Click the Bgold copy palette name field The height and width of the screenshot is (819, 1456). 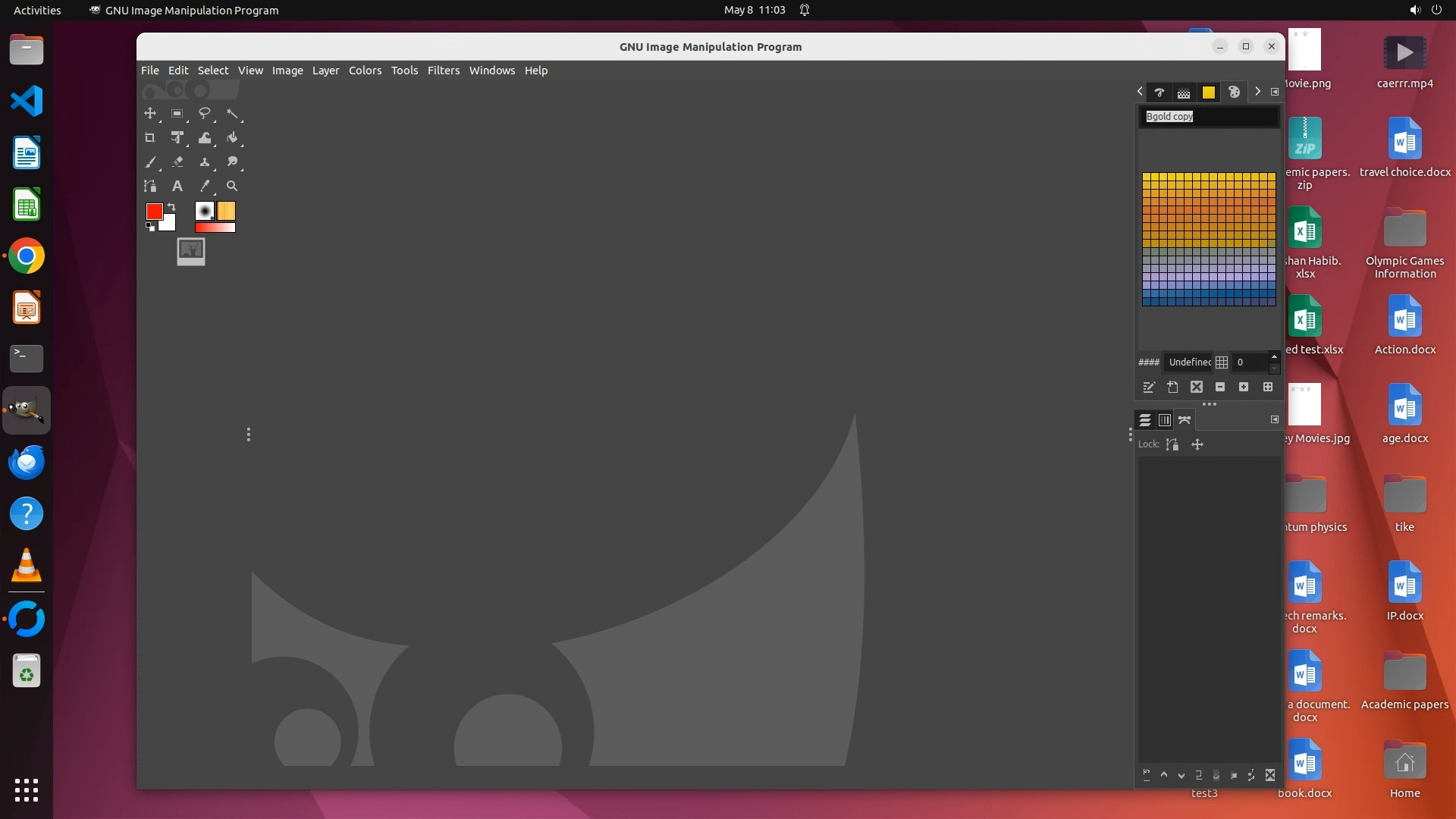click(x=1209, y=117)
